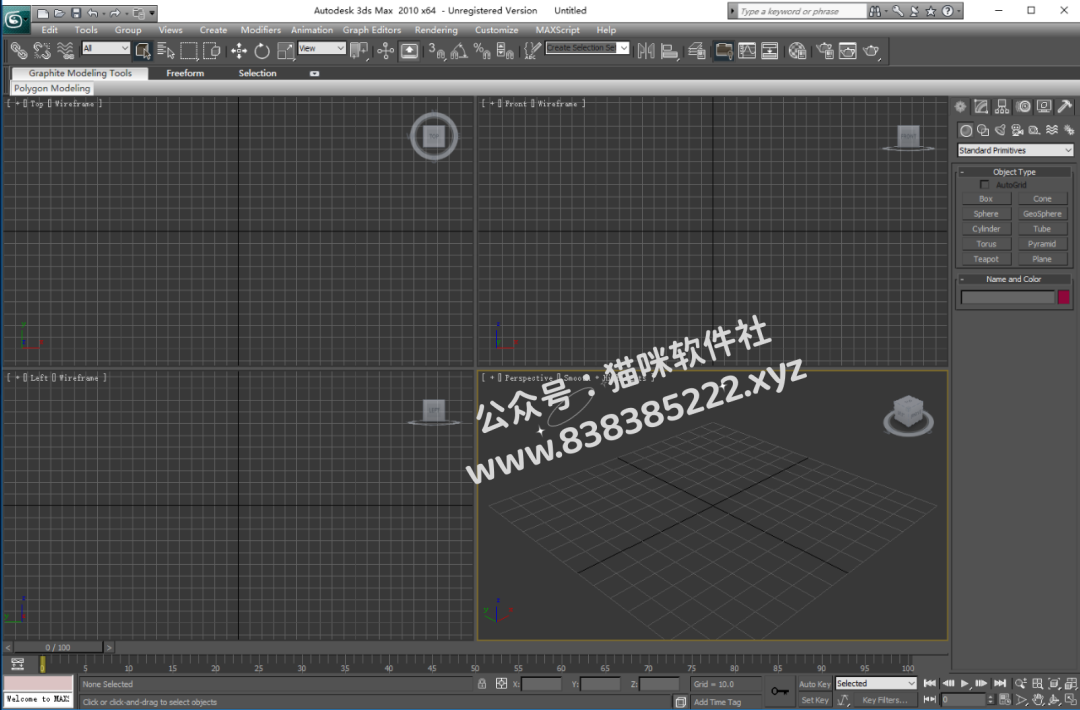Open Select by Name dialog
Viewport: 1080px width, 710px height.
click(x=165, y=50)
